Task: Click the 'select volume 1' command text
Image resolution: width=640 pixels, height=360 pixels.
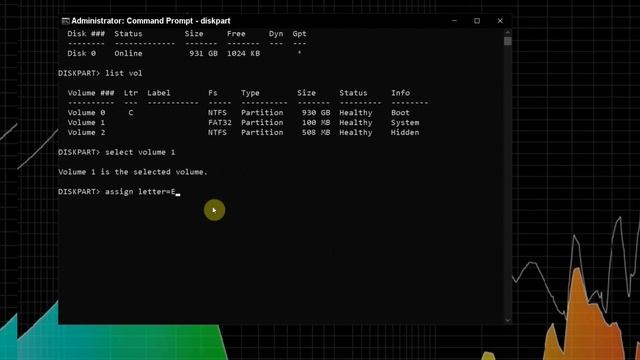Action: [140, 152]
